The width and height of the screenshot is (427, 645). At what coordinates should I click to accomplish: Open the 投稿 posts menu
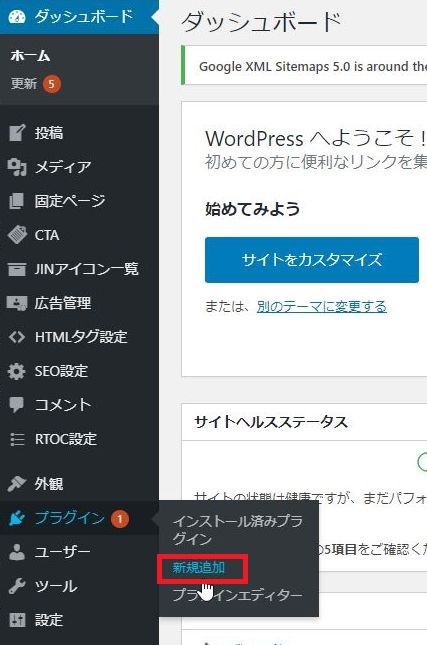pyautogui.click(x=79, y=132)
